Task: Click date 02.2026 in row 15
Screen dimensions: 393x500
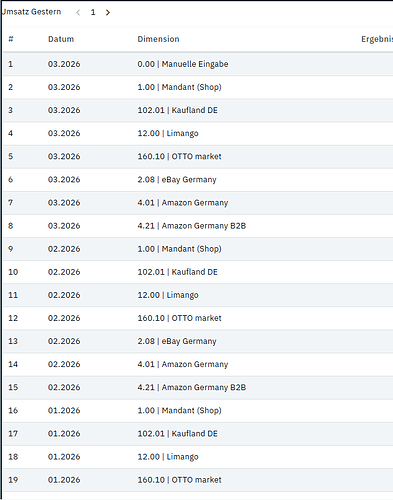Action: pos(64,387)
